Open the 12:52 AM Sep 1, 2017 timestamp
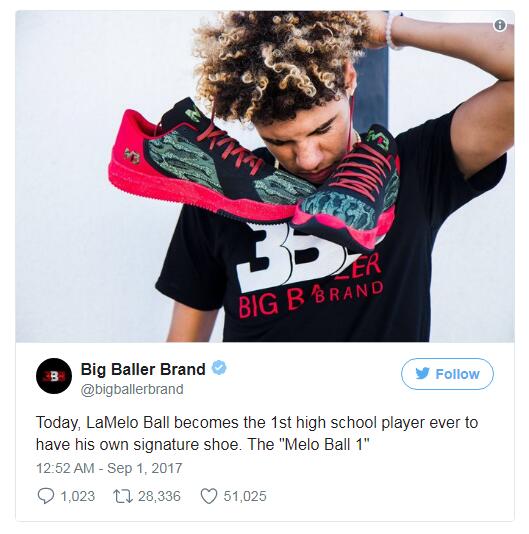Viewport: 529px width, 534px height. [x=109, y=468]
